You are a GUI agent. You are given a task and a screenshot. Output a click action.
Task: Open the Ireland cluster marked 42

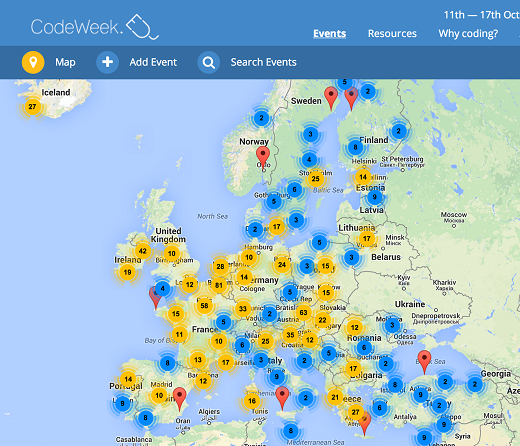(x=143, y=251)
